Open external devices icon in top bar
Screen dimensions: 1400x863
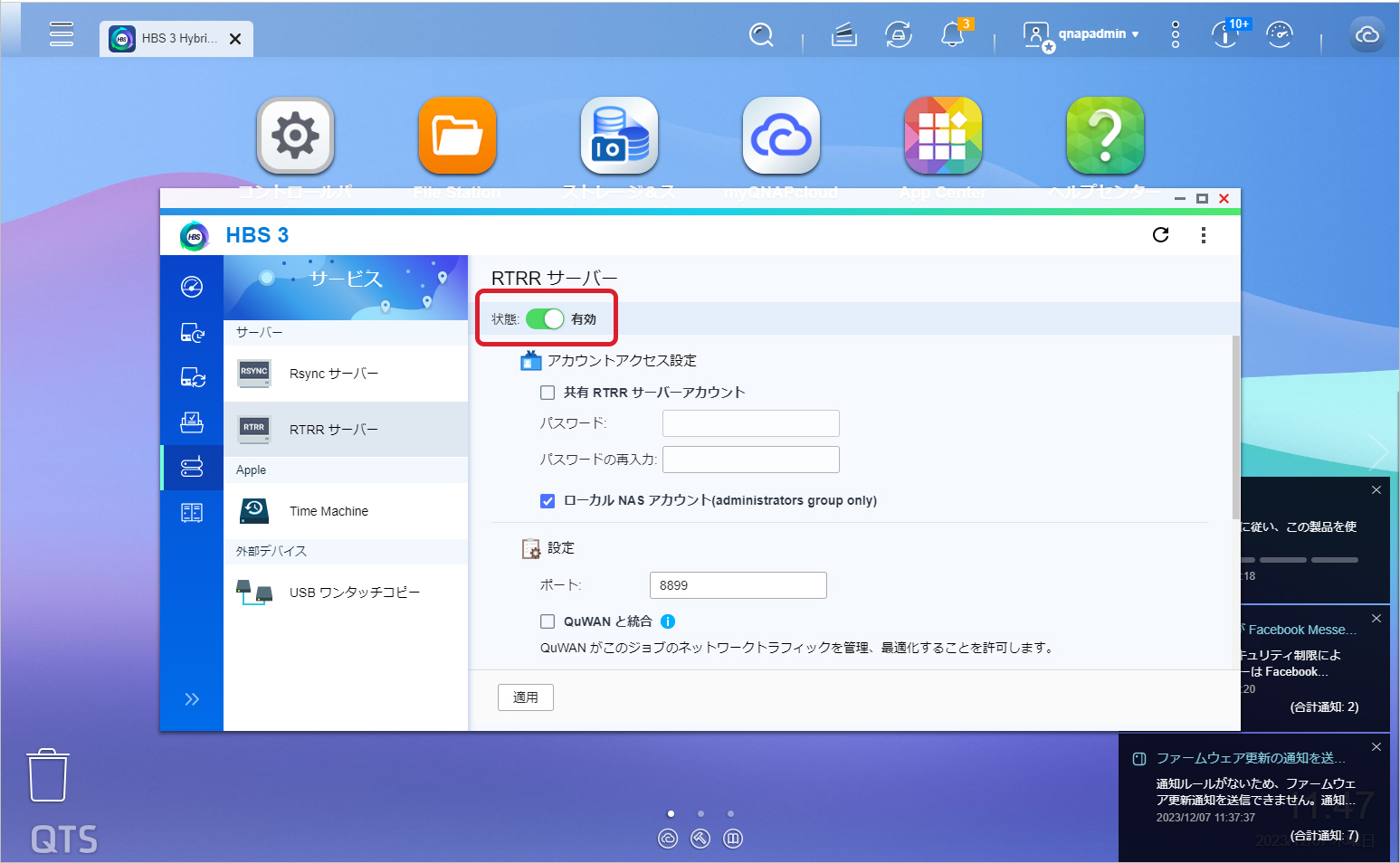tap(899, 35)
